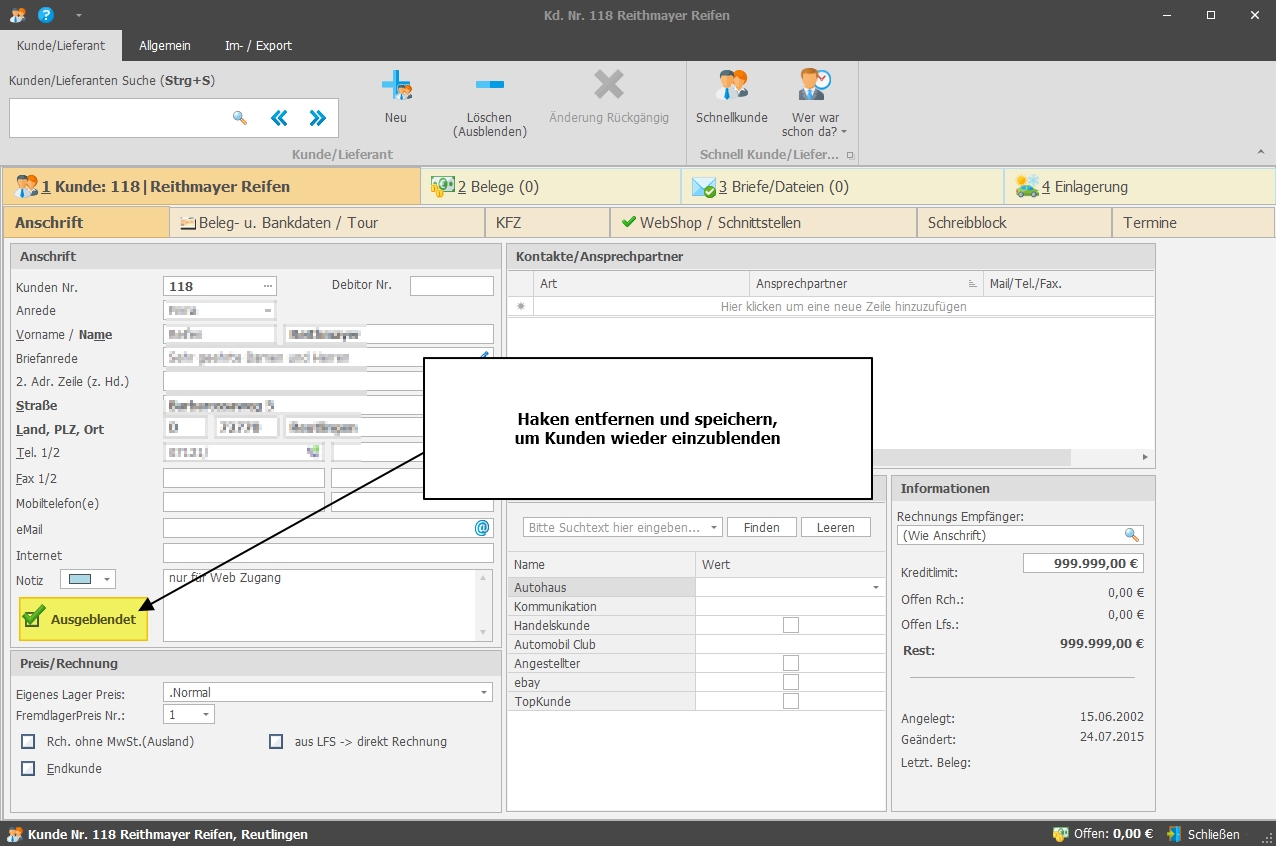Select the Automobil Club row
This screenshot has width=1276, height=846.
pyautogui.click(x=696, y=644)
